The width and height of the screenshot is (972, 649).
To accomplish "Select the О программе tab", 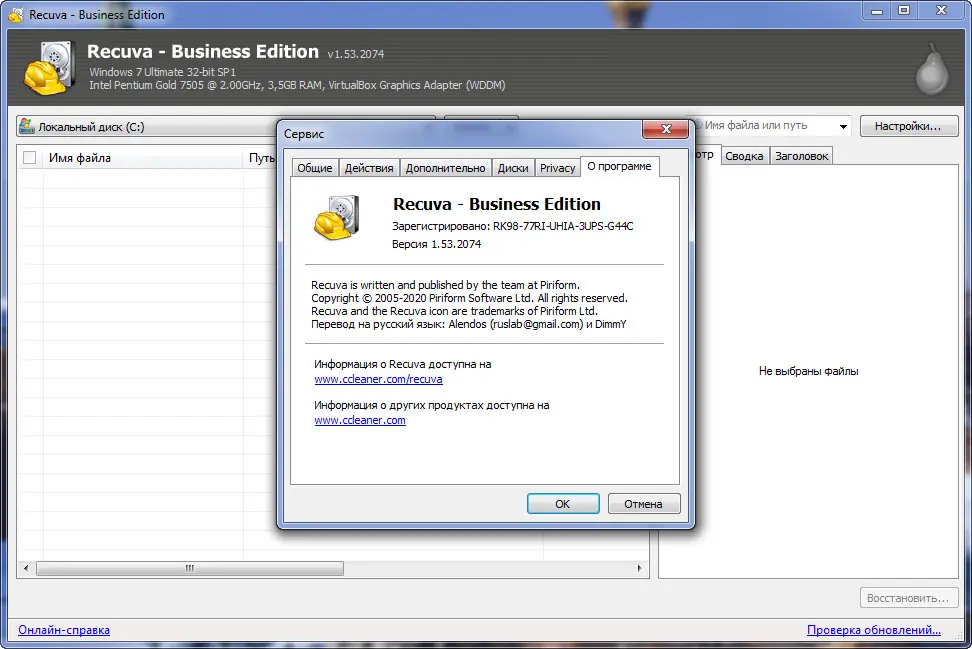I will [x=619, y=166].
